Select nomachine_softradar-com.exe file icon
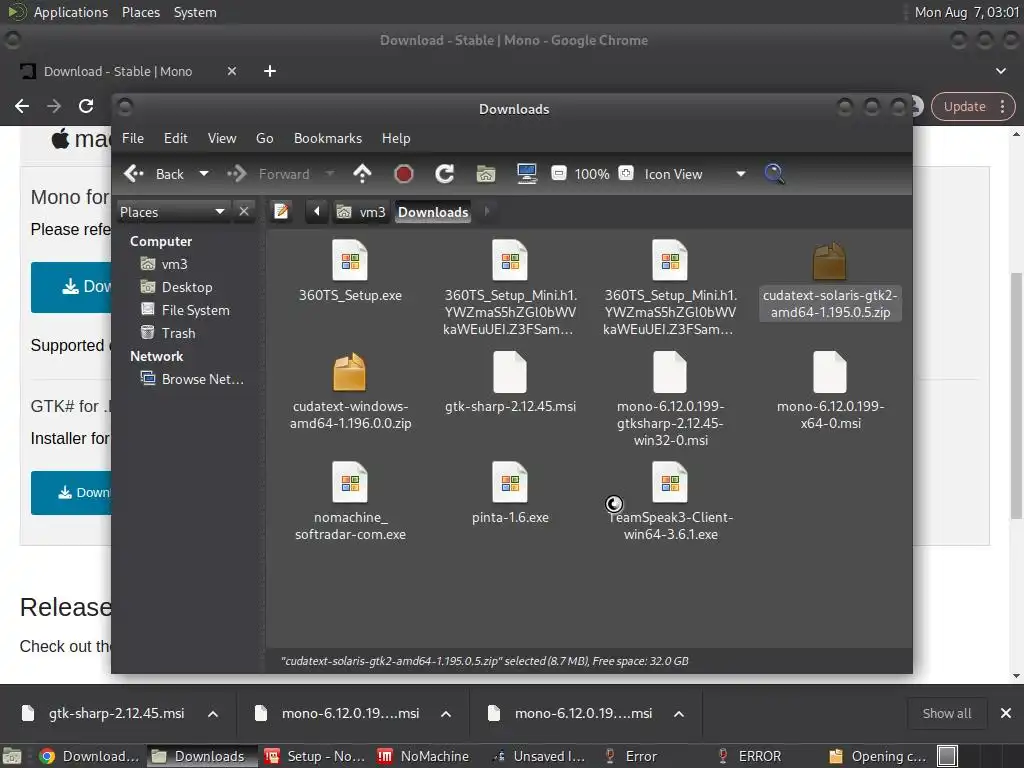Viewport: 1024px width, 768px height. [350, 482]
